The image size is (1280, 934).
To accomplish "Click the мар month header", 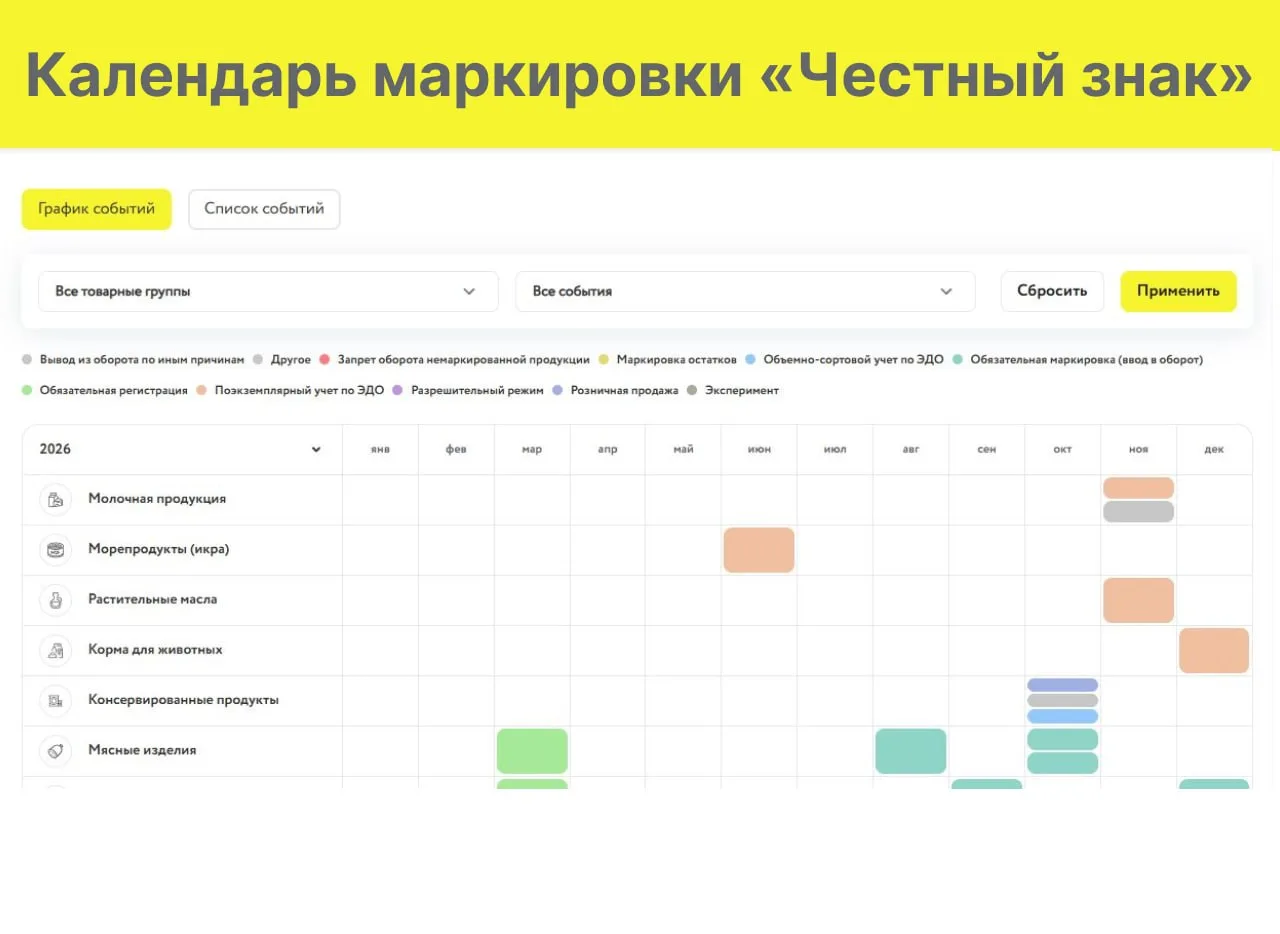I will click(x=532, y=449).
